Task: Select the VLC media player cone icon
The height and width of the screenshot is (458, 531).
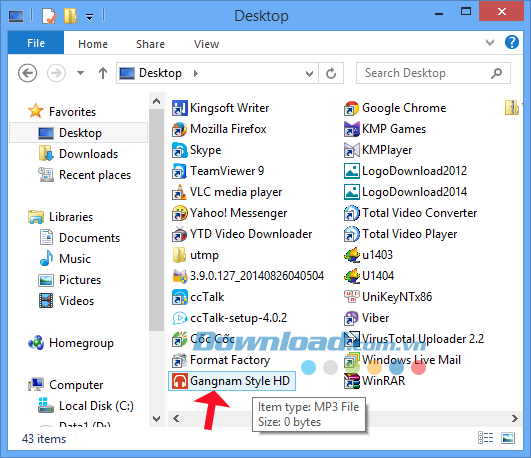Action: [x=179, y=192]
